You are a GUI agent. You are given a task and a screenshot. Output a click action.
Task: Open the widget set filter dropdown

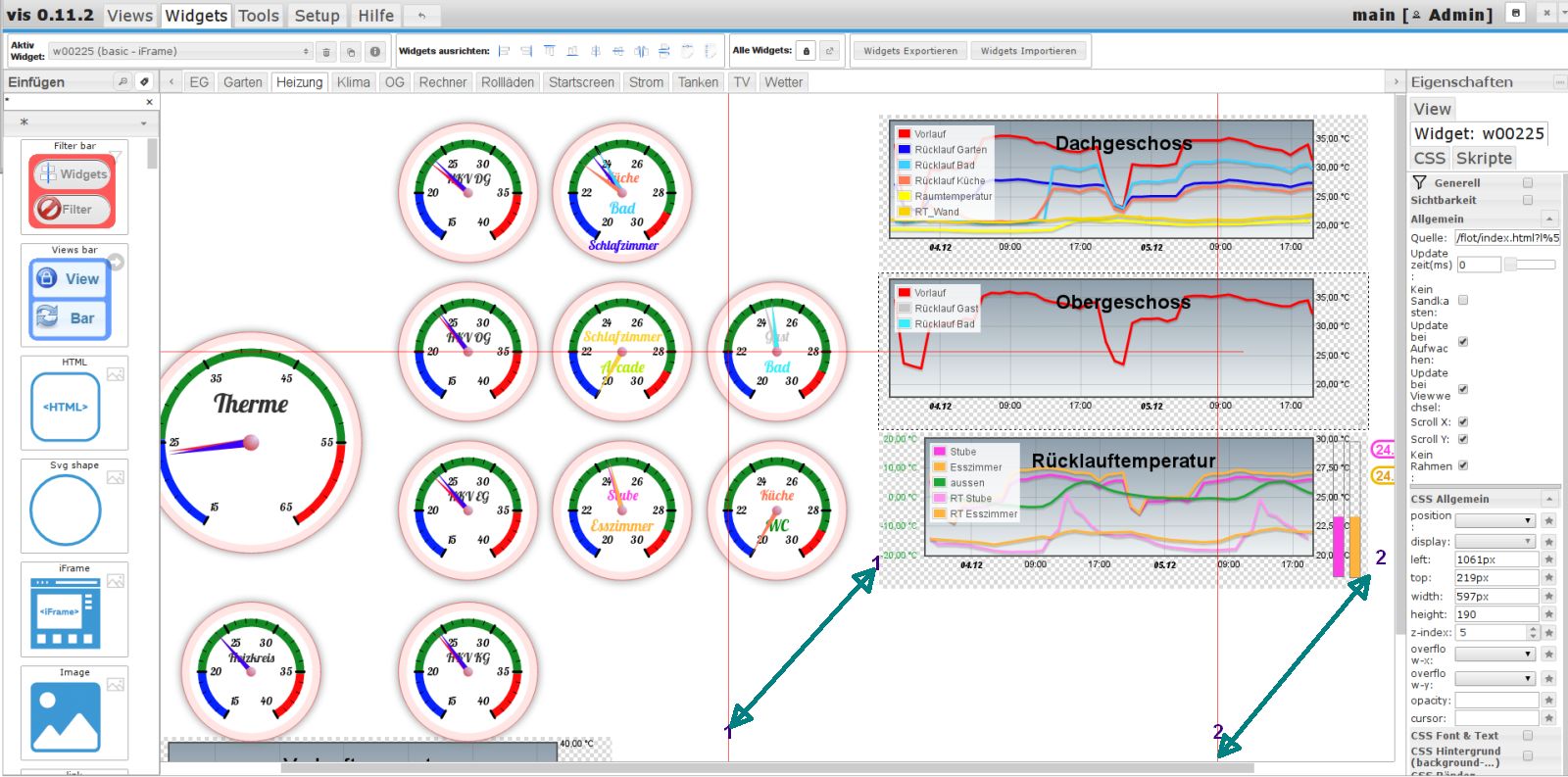(x=82, y=122)
